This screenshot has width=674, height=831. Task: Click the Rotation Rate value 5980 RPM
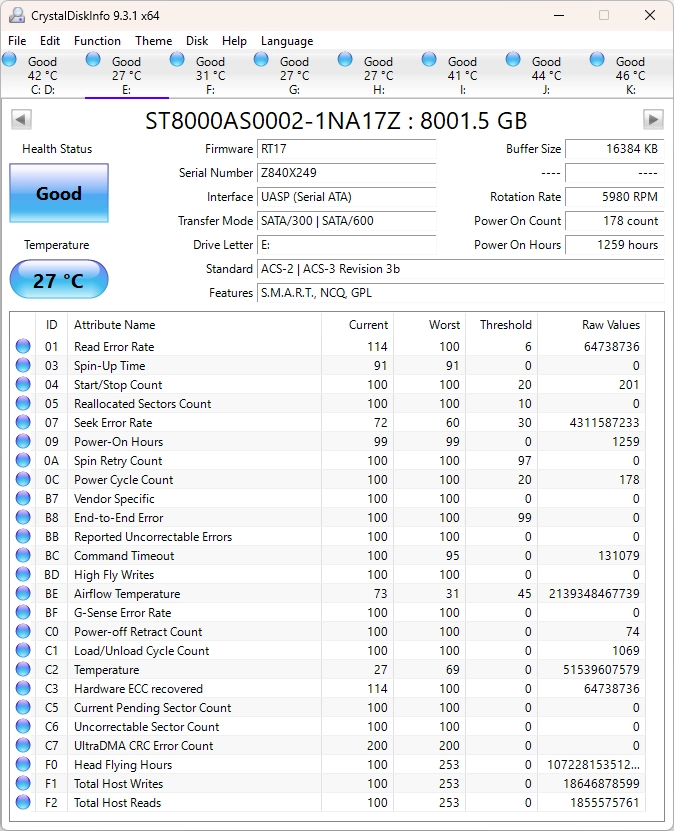(615, 197)
